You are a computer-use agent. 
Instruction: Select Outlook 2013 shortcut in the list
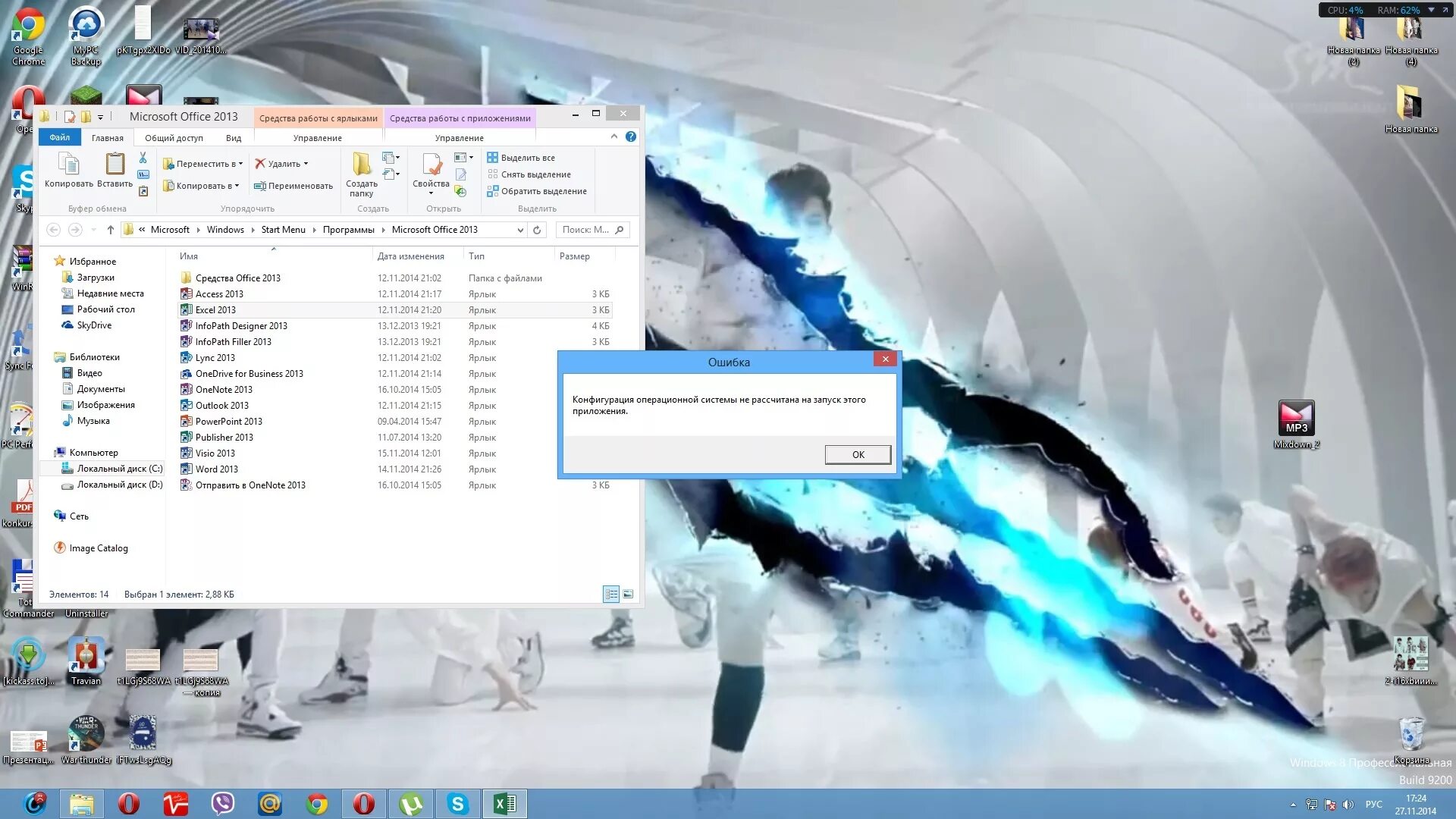point(394,406)
